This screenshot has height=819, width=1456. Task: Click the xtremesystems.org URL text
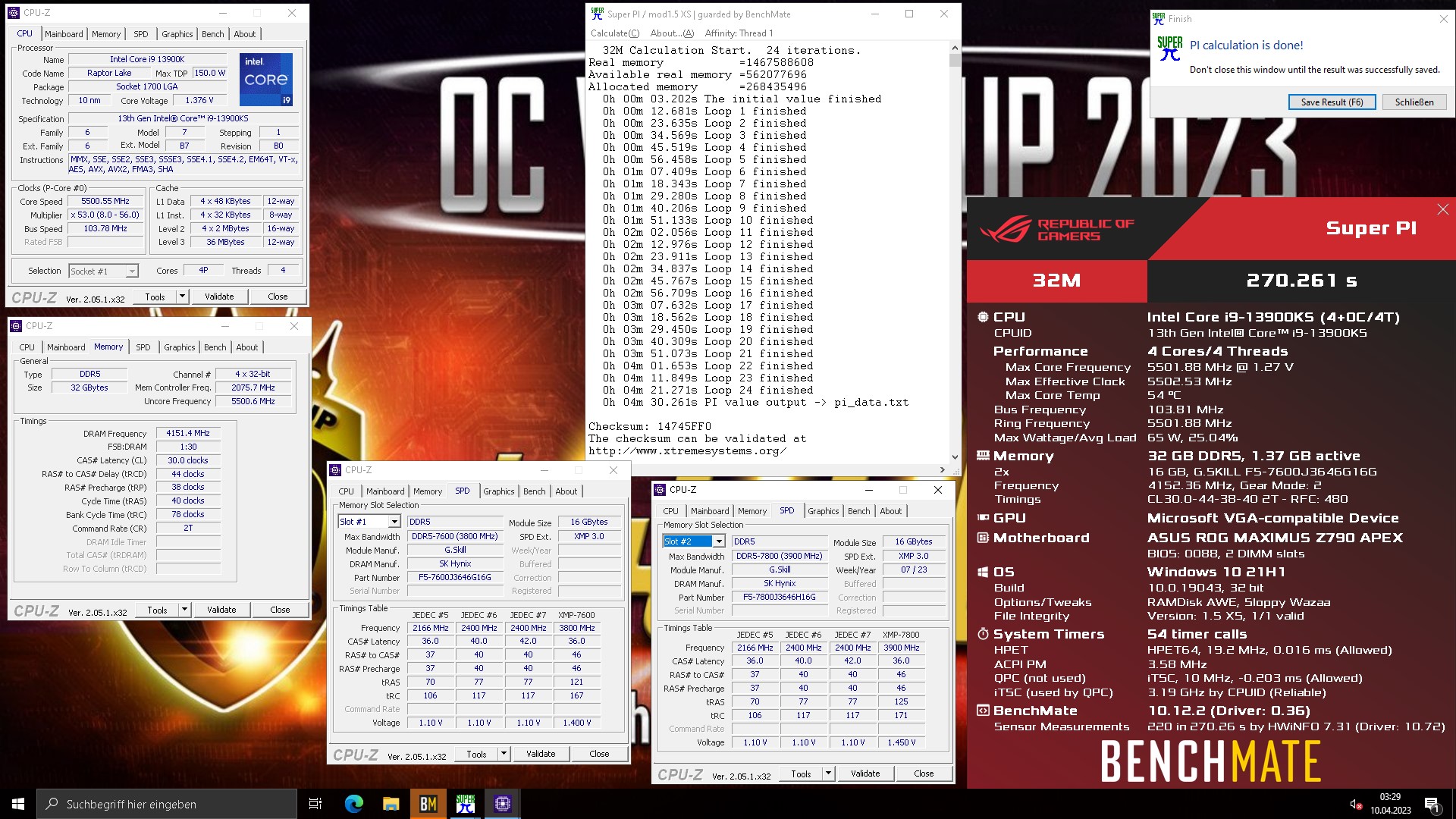(687, 451)
